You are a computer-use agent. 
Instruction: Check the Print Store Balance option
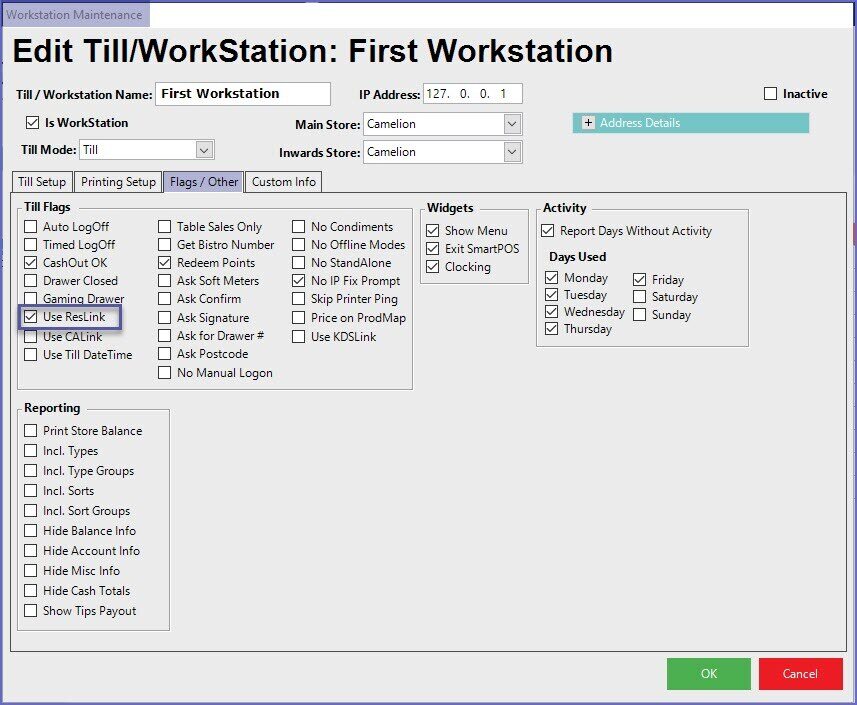coord(31,431)
